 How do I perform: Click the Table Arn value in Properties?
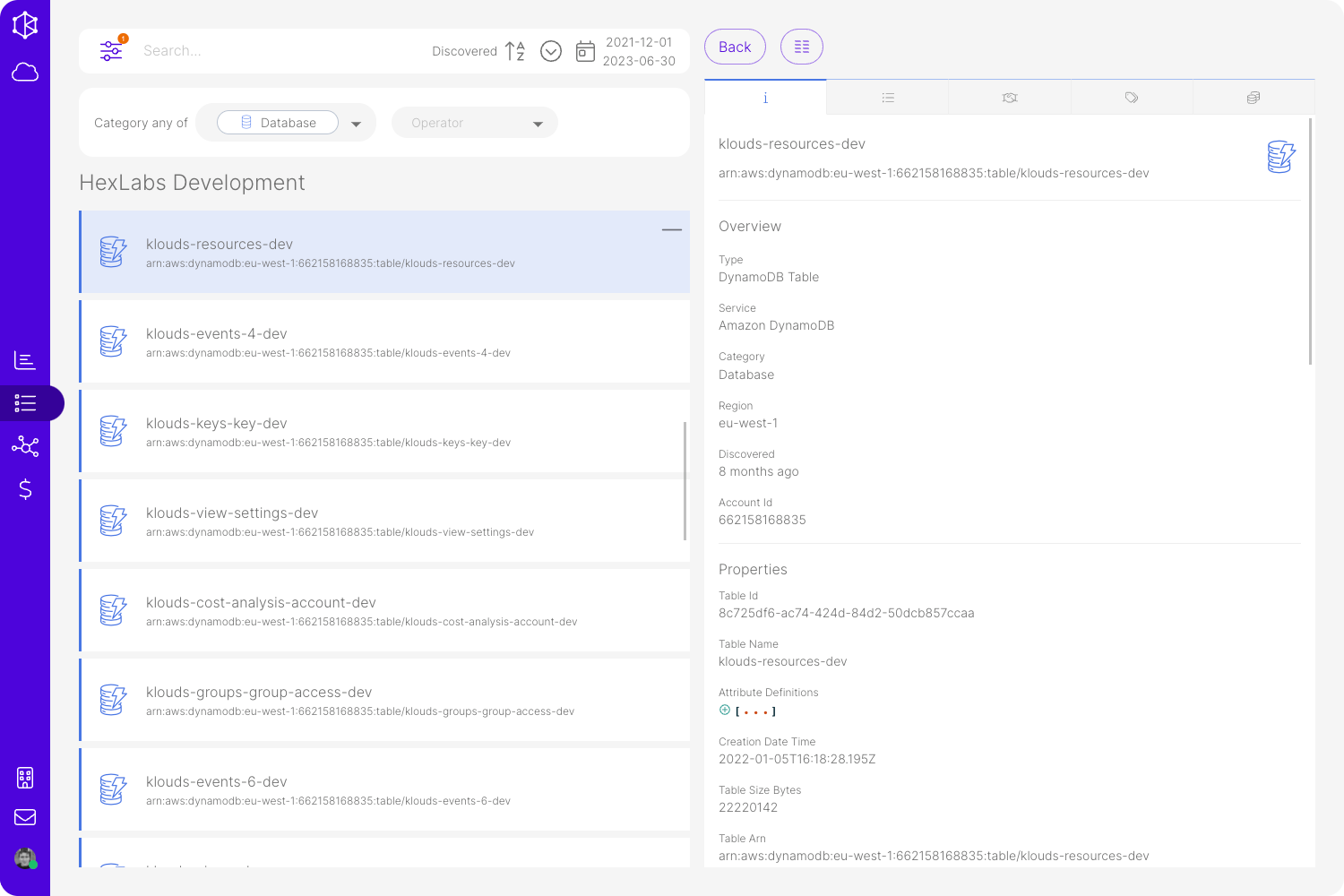click(x=934, y=856)
